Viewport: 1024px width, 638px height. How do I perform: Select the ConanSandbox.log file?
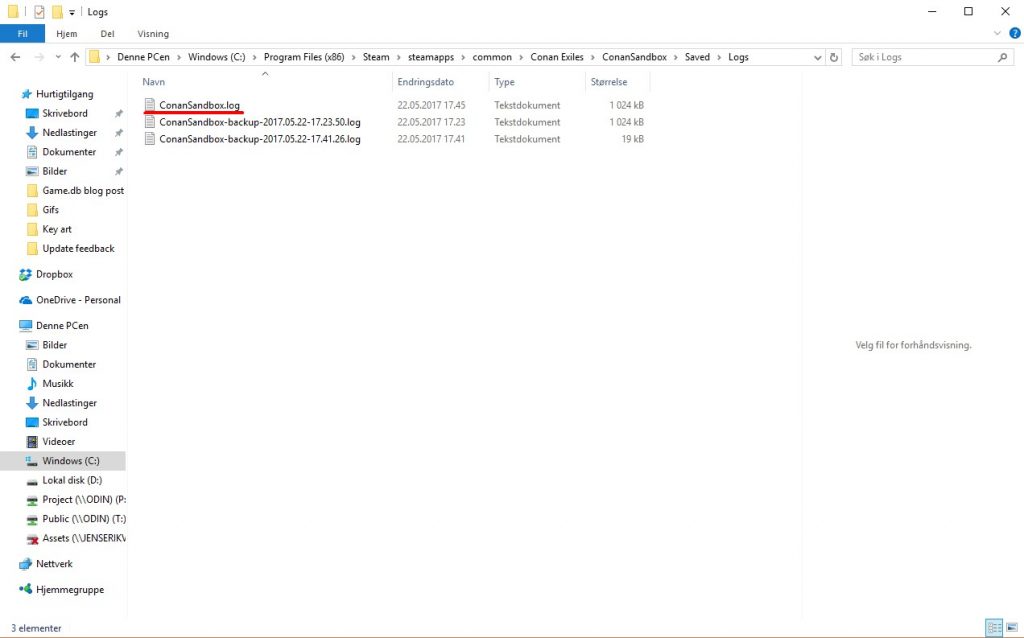(199, 105)
